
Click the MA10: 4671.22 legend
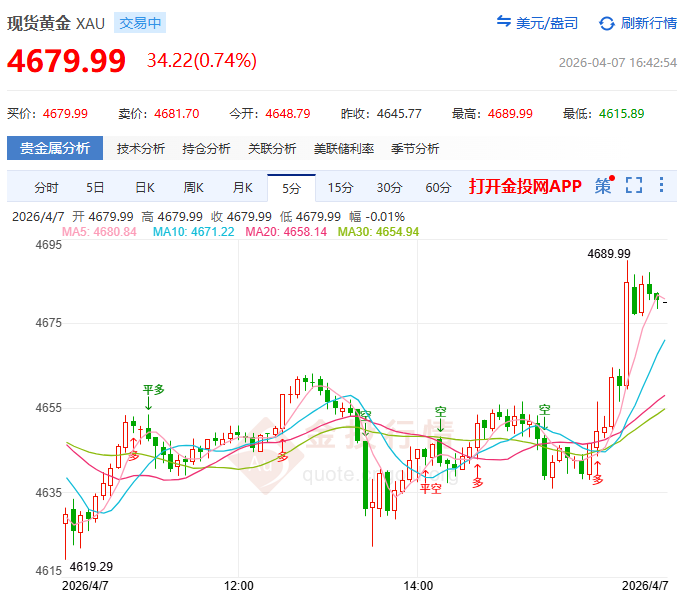pos(193,232)
